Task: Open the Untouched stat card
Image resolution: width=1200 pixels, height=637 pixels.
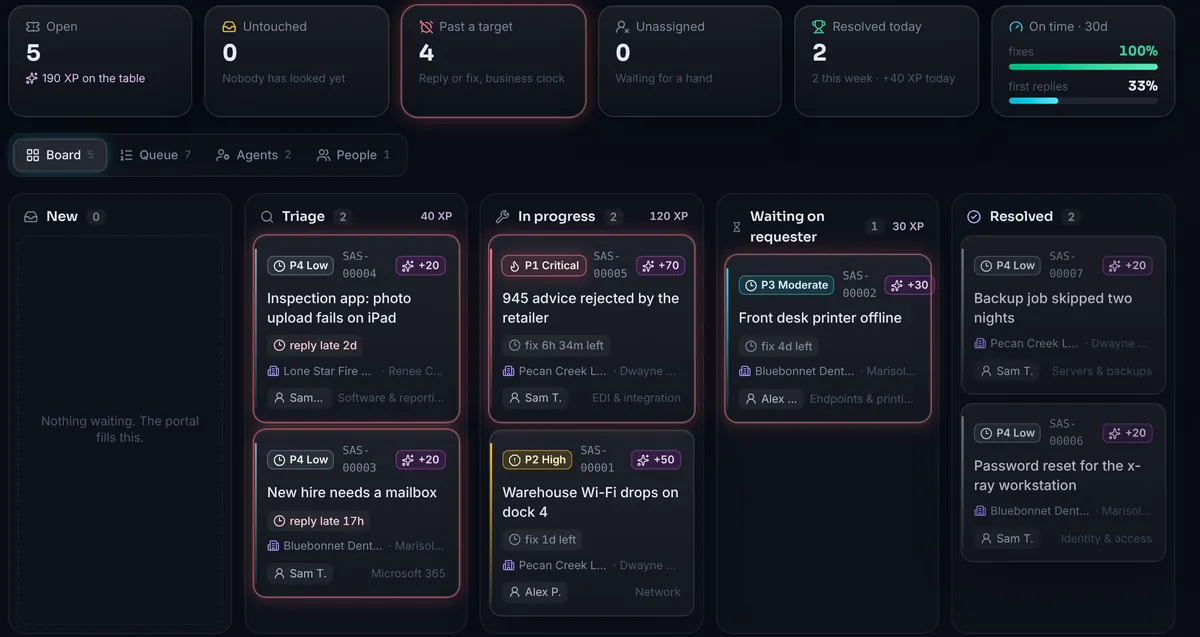Action: [296, 61]
